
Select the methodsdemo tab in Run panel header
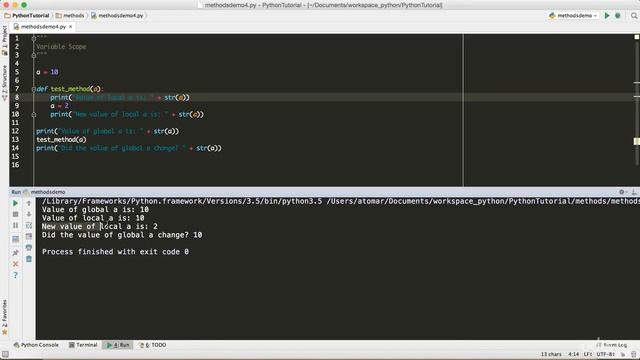coord(45,192)
